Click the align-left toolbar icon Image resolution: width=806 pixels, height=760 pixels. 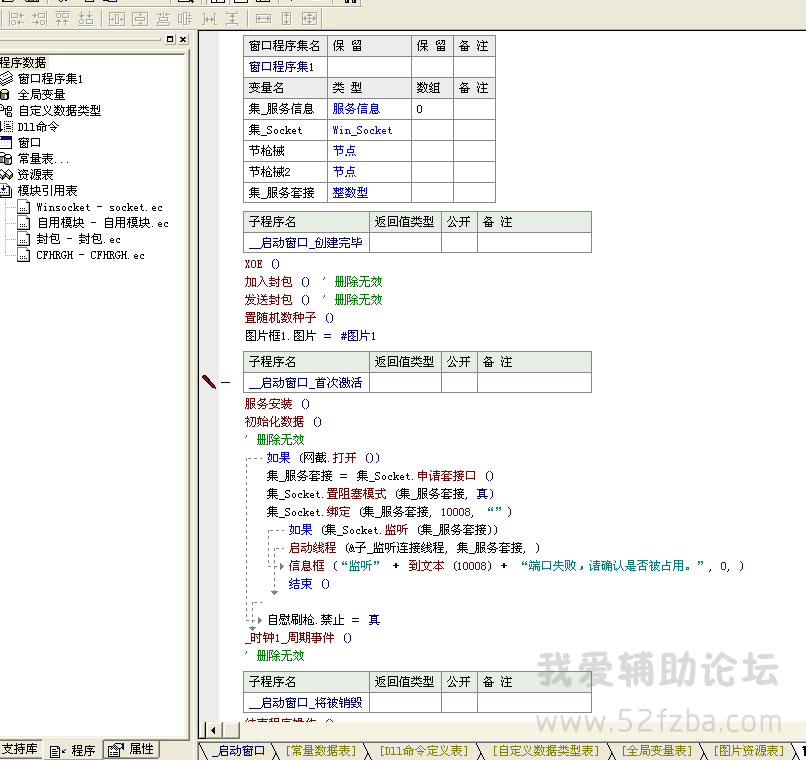[17, 19]
